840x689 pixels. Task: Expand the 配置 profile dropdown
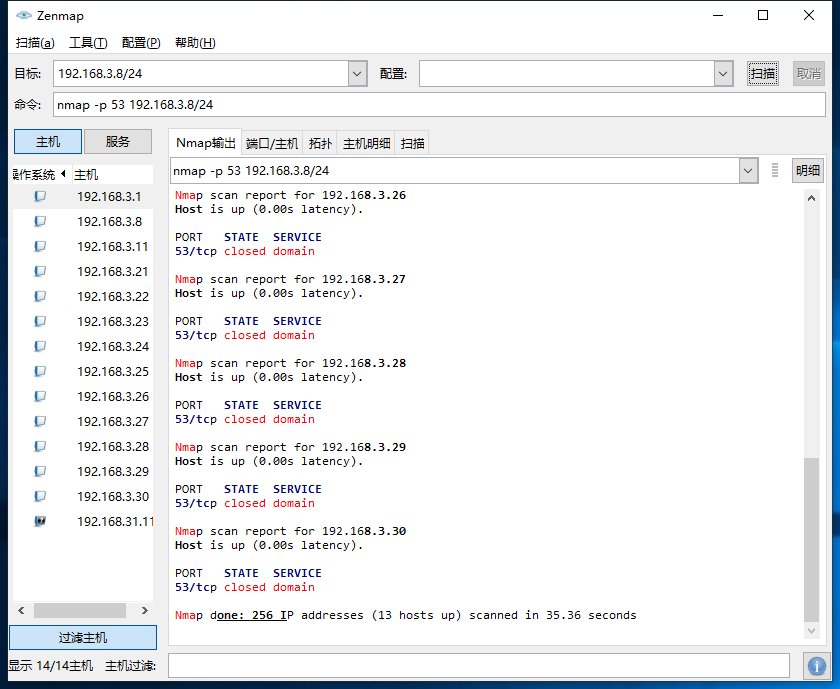(x=723, y=73)
